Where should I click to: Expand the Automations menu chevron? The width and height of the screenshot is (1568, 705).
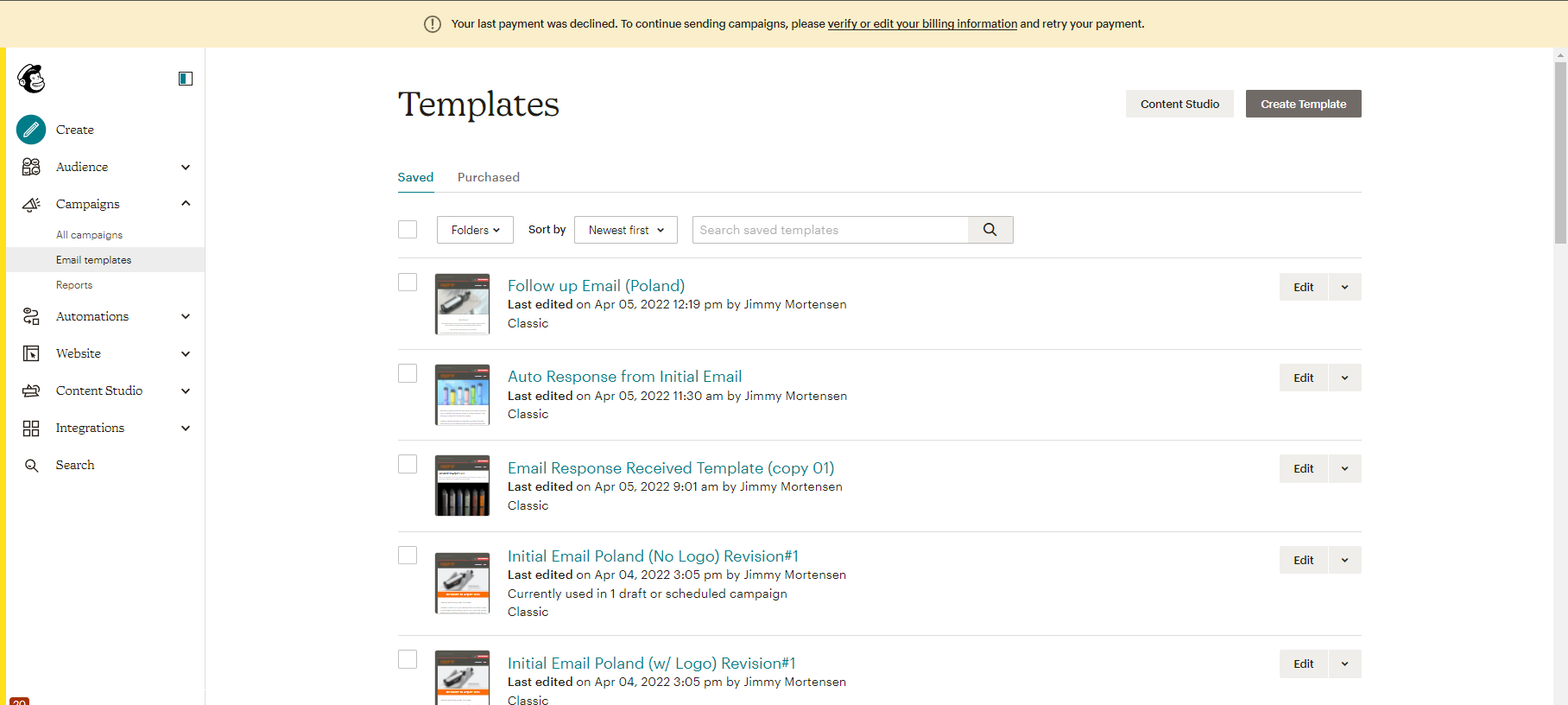(x=186, y=316)
